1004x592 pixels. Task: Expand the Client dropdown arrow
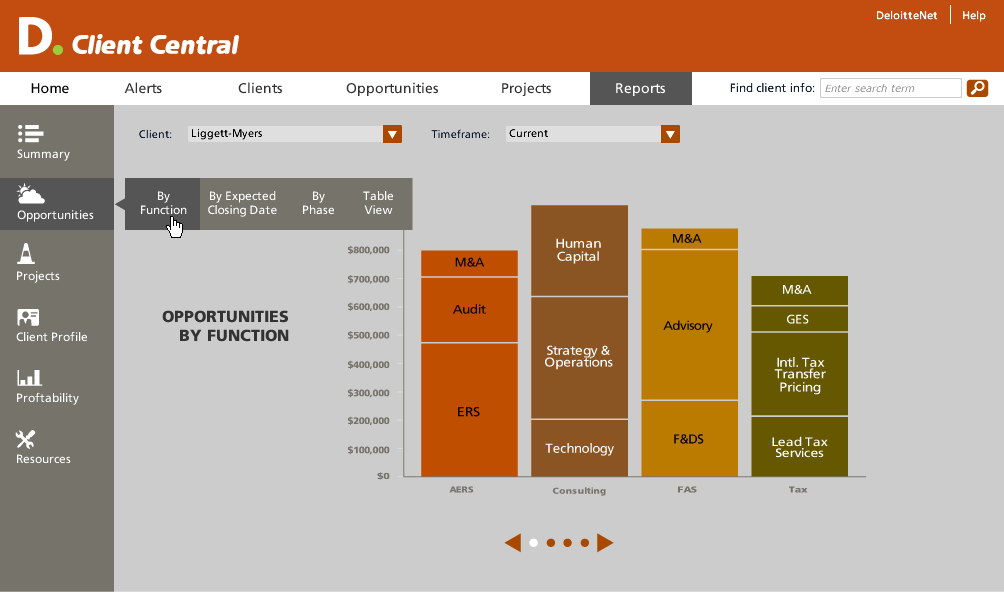click(393, 134)
